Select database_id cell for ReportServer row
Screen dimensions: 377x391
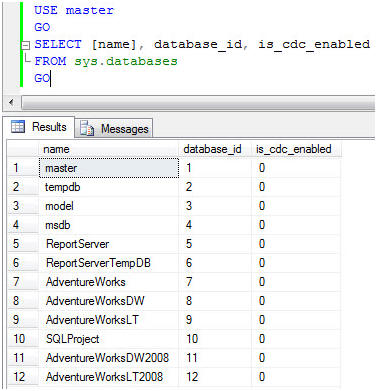tap(215, 244)
